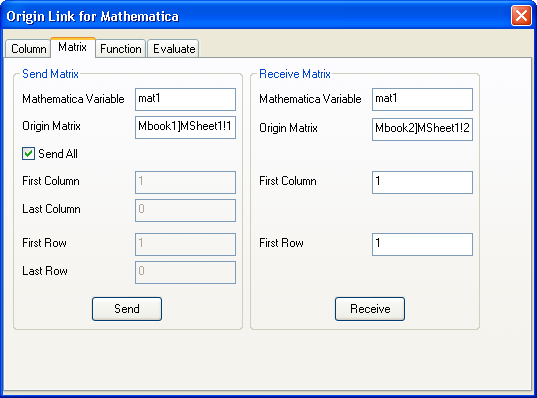Click Receive Matrix First Row field

click(422, 245)
